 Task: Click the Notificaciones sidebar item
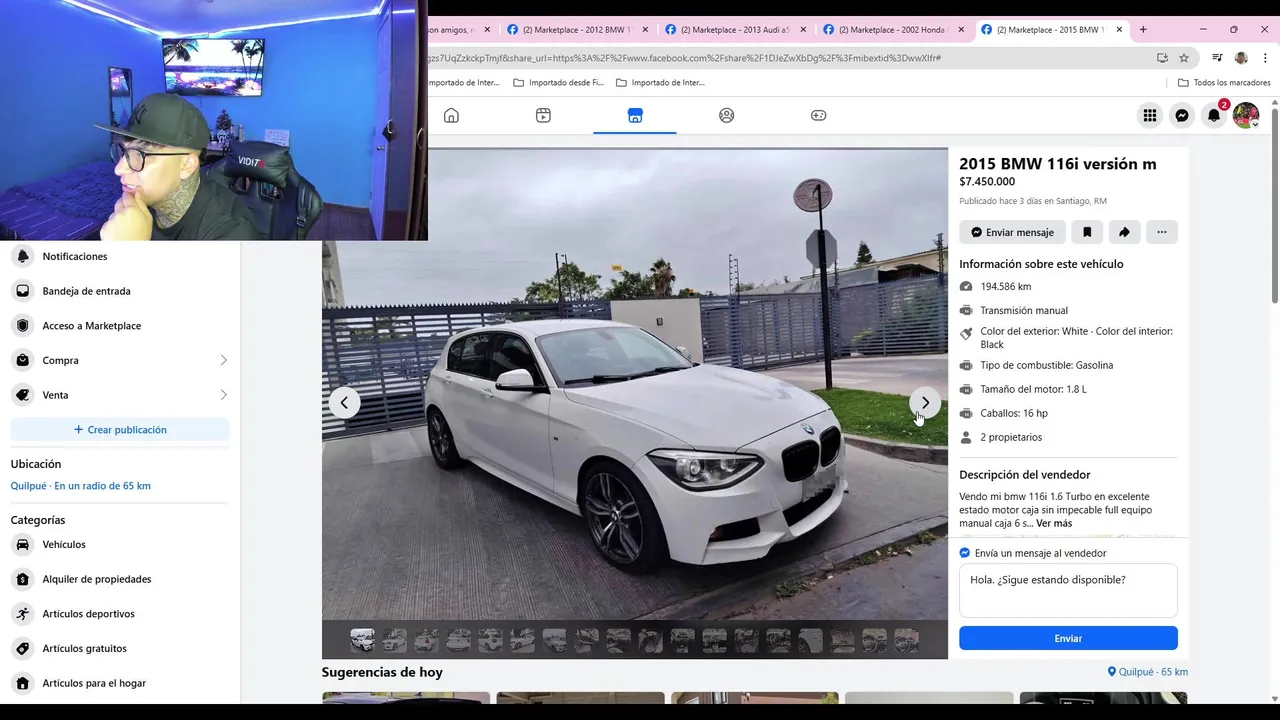pyautogui.click(x=120, y=256)
